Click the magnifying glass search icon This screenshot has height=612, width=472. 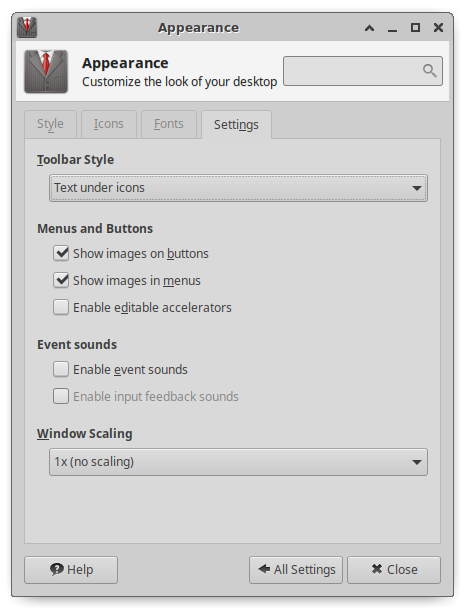[x=429, y=71]
